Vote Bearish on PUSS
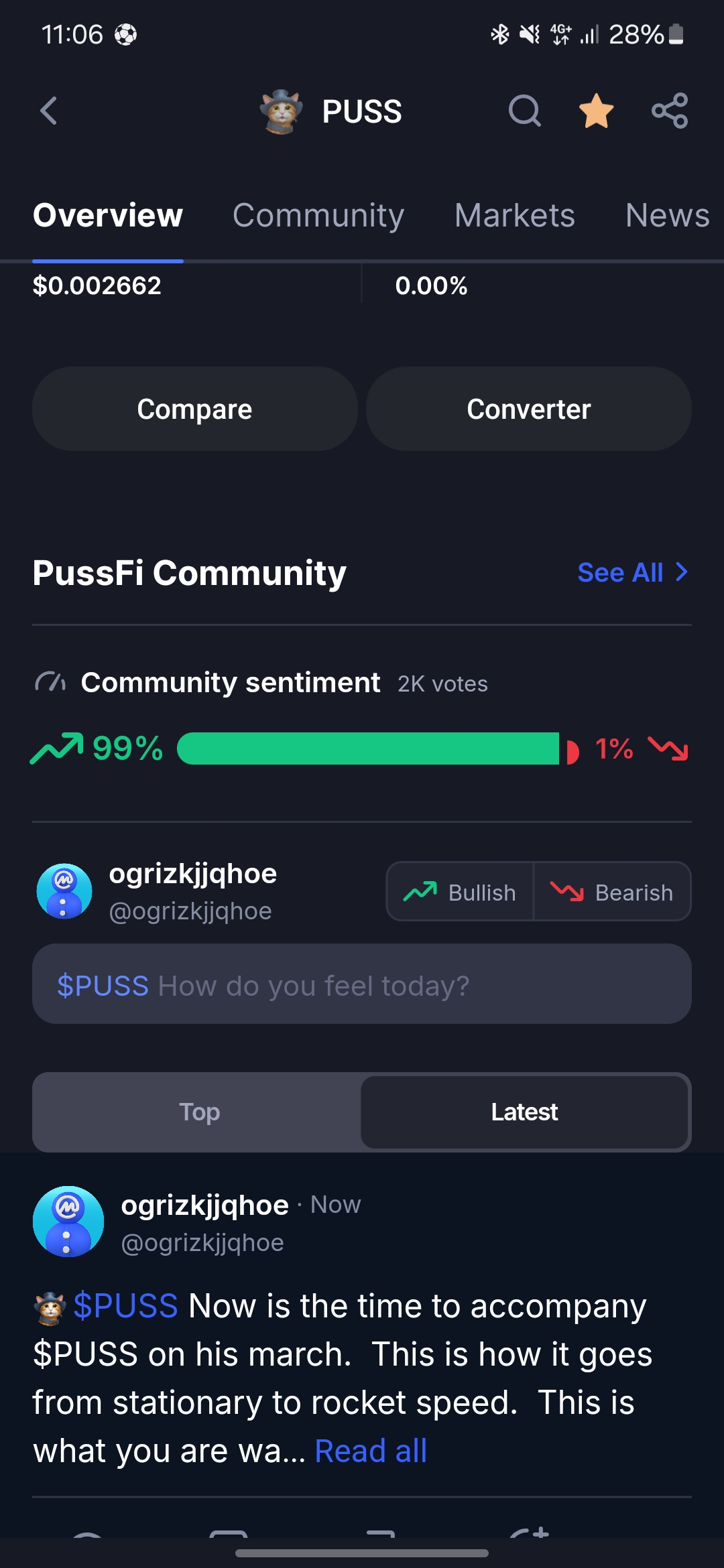This screenshot has height=1568, width=724. coord(612,892)
